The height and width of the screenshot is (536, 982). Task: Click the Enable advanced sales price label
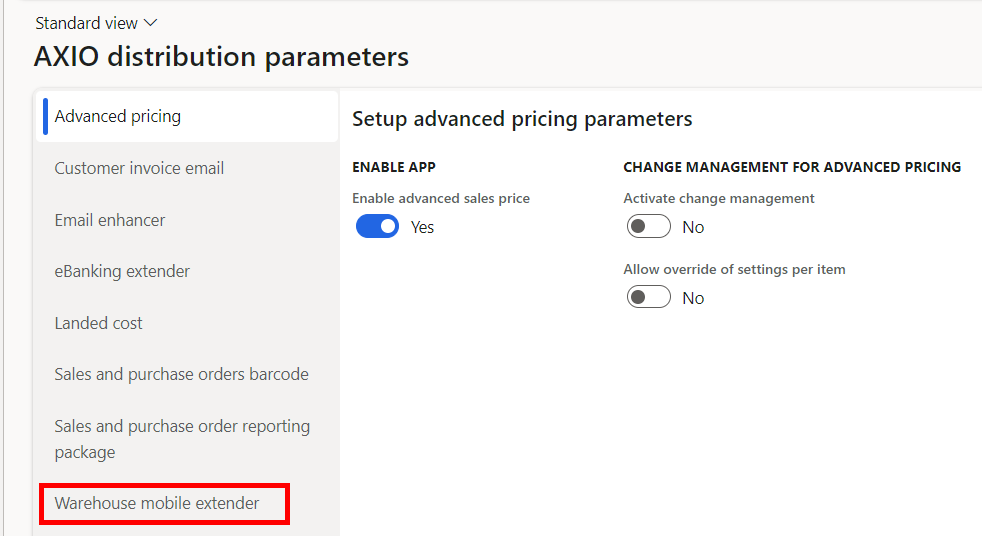point(441,198)
